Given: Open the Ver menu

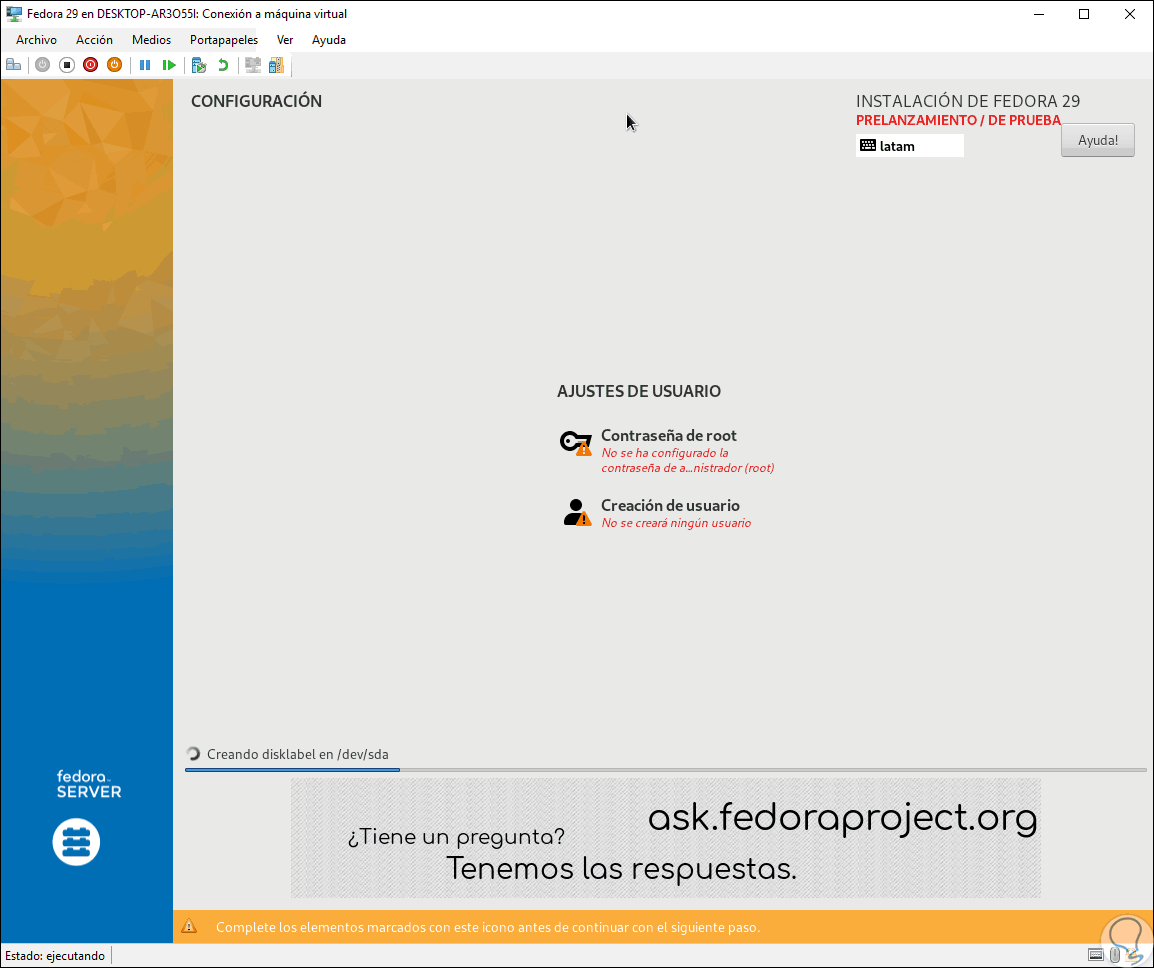Looking at the screenshot, I should 285,40.
